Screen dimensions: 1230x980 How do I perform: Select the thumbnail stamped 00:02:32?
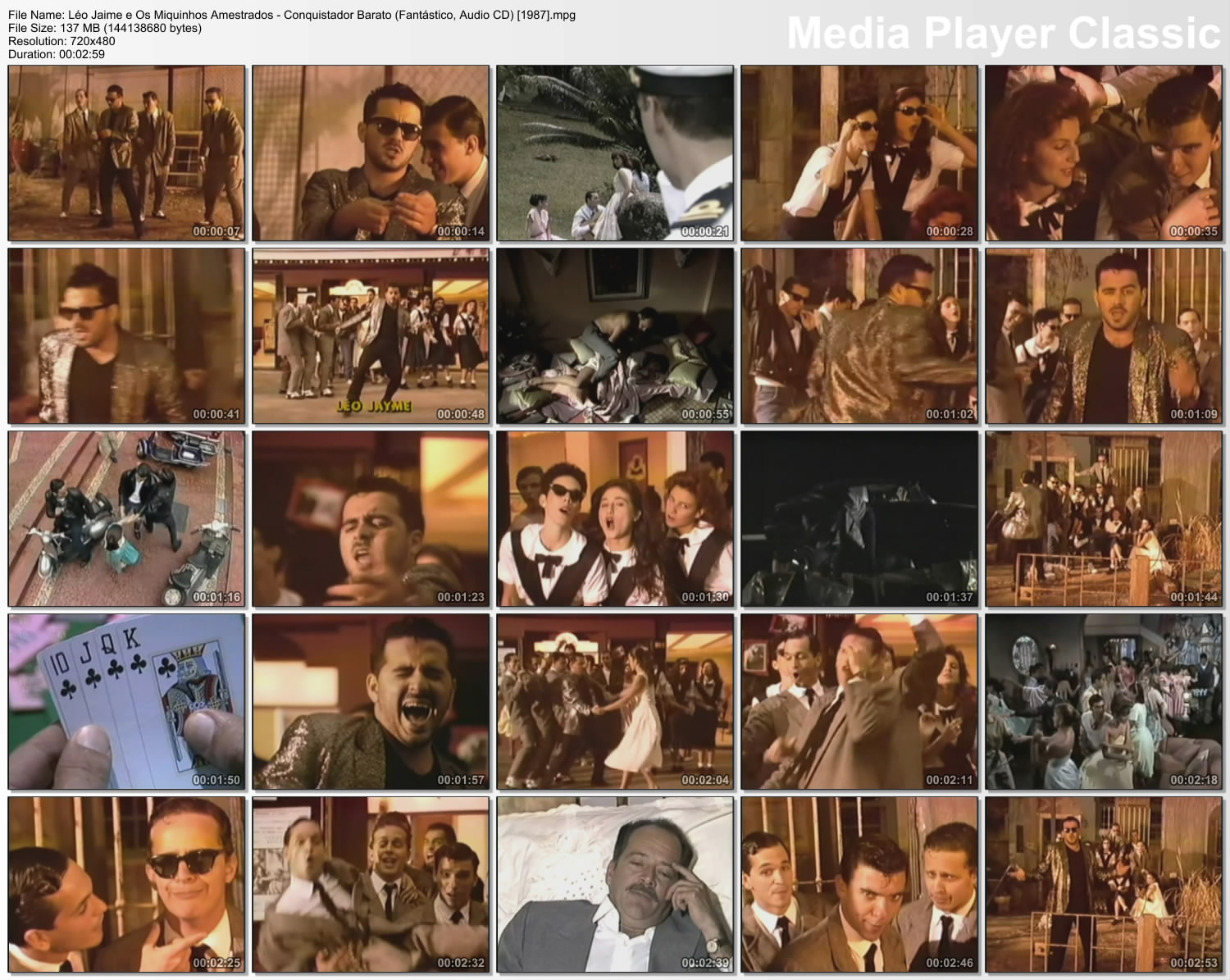point(371,885)
